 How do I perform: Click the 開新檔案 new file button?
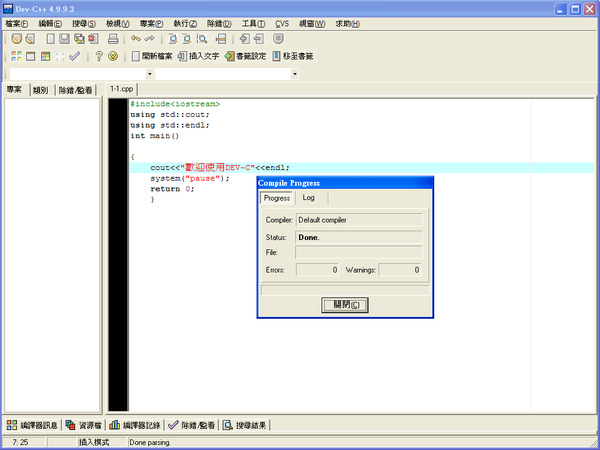pos(152,56)
